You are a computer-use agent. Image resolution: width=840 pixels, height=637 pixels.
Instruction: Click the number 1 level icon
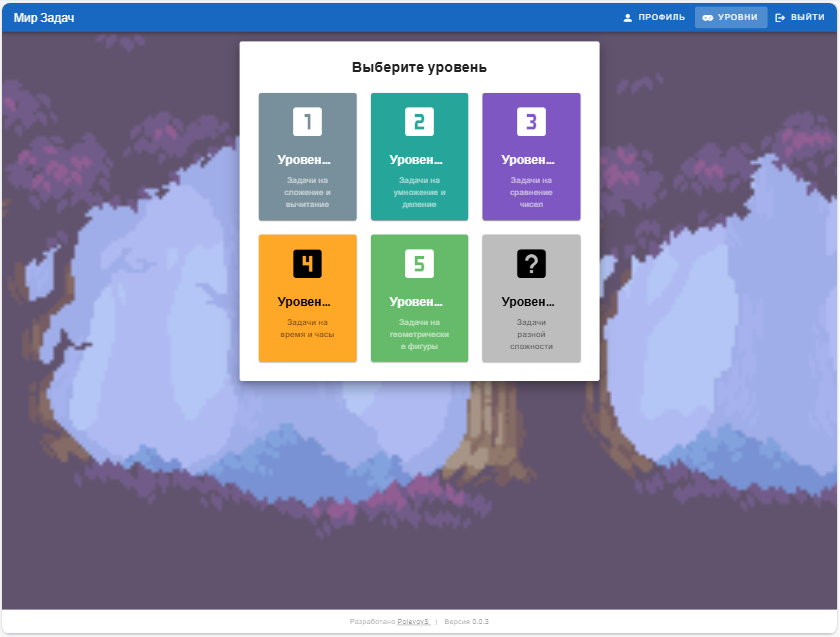coord(308,122)
